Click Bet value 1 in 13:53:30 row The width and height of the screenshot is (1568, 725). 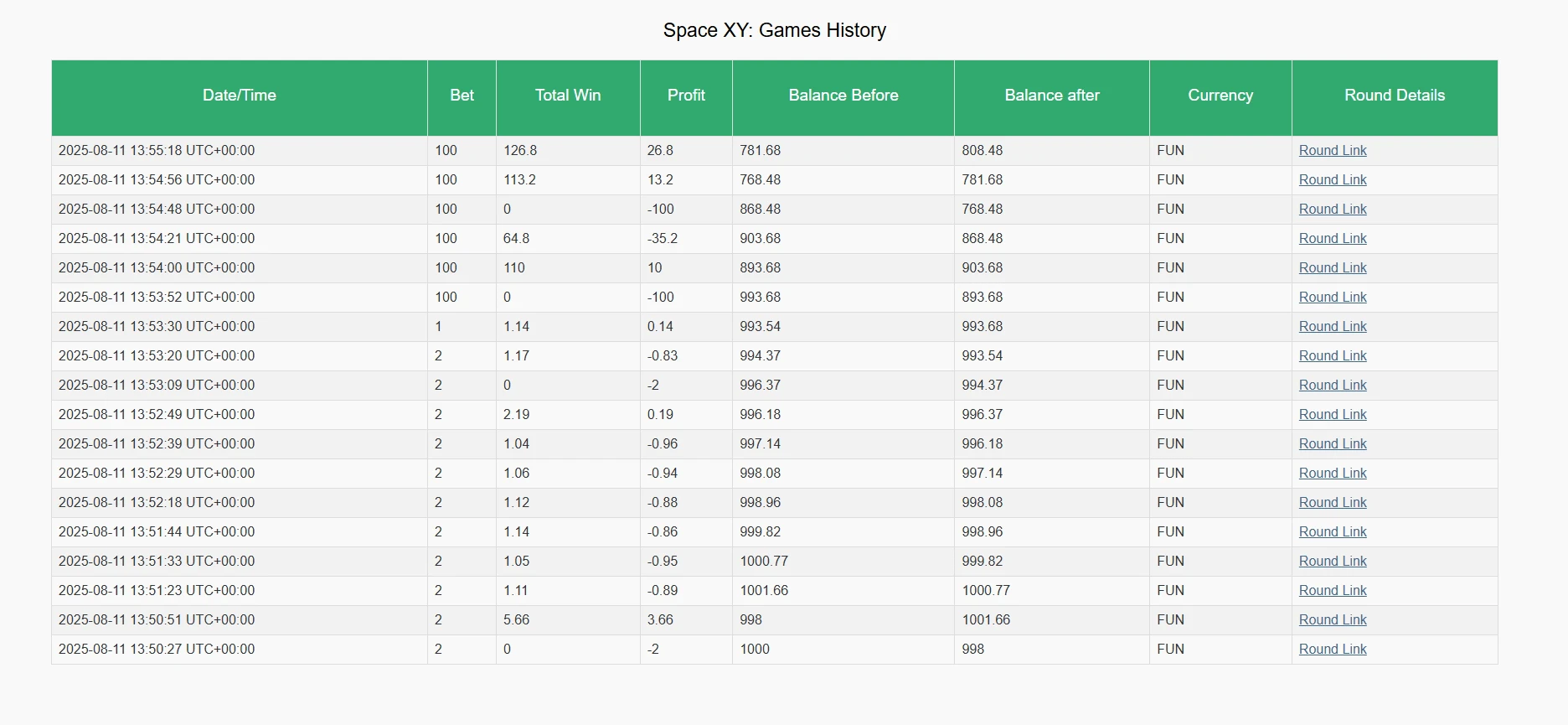438,327
